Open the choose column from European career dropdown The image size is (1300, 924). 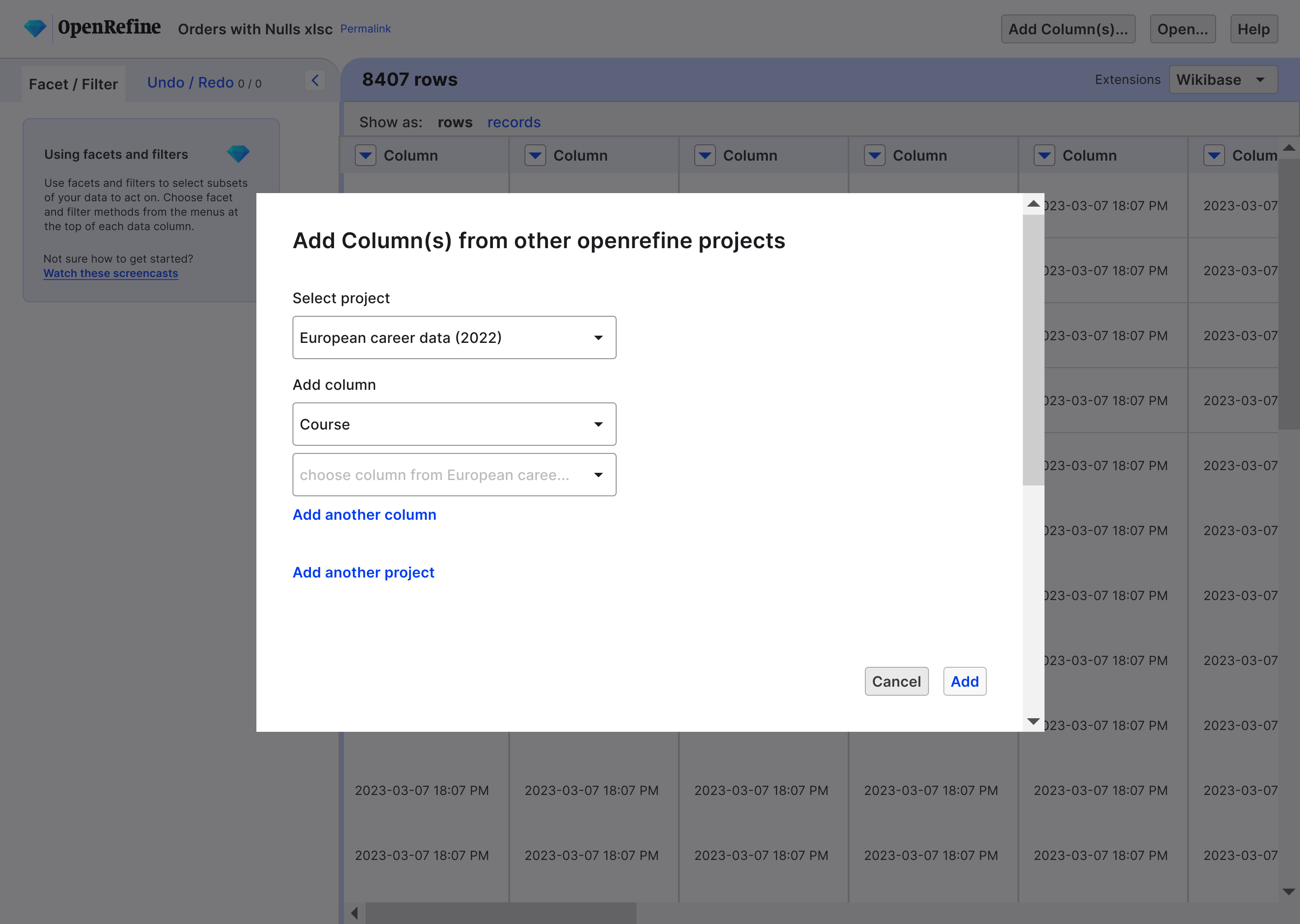coord(454,475)
